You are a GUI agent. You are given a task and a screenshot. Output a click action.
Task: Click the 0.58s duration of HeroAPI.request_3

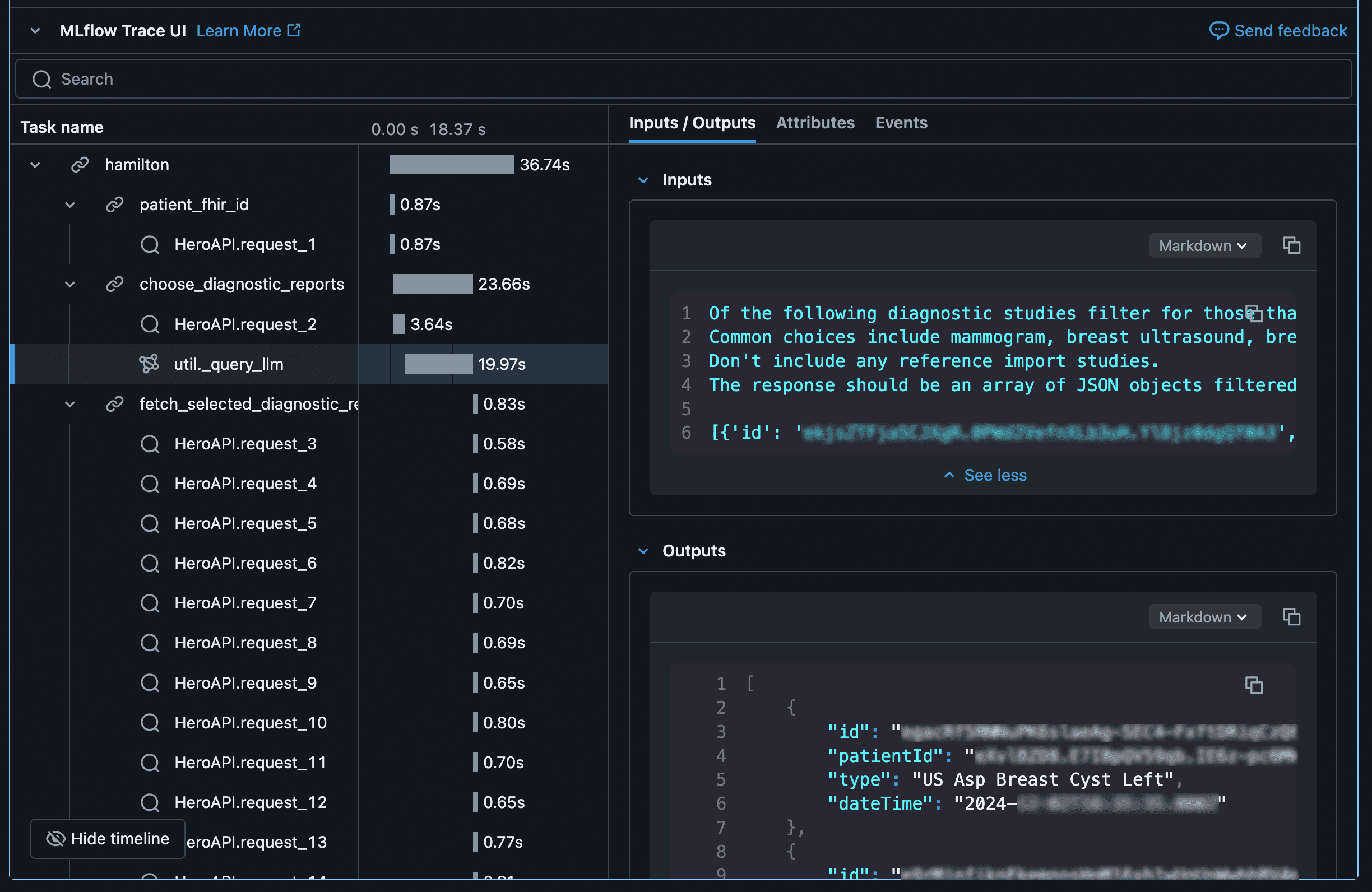pyautogui.click(x=504, y=444)
